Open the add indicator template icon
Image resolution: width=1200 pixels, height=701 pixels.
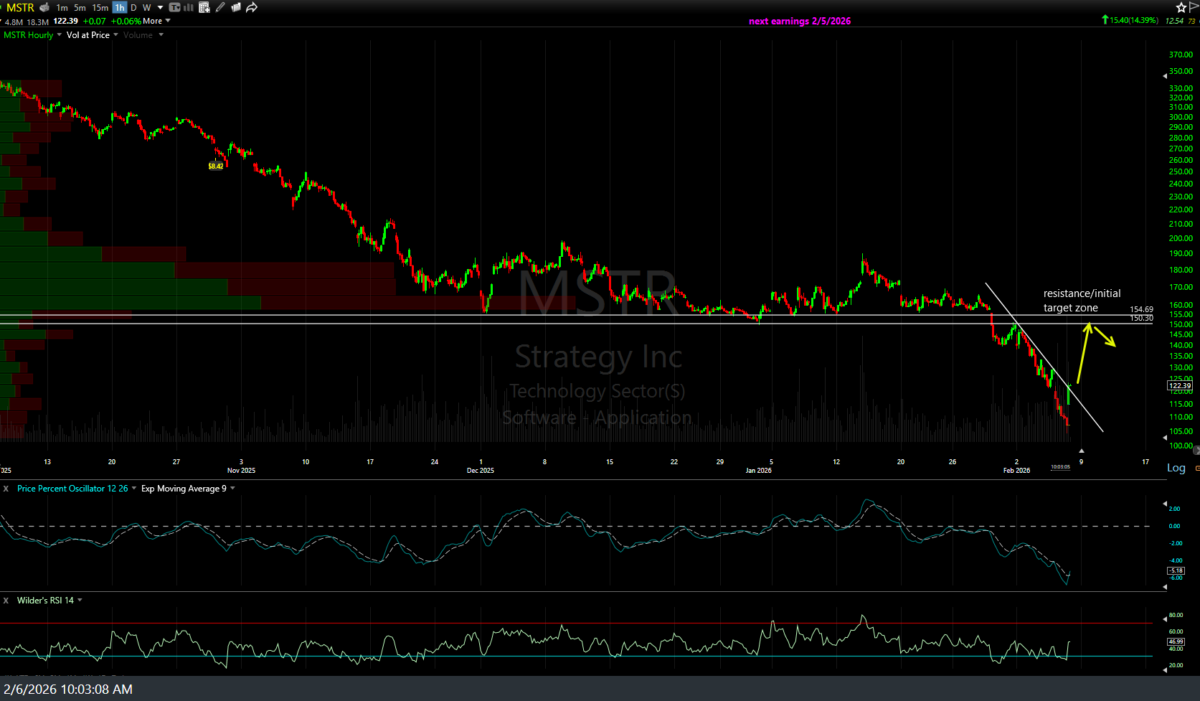[204, 7]
